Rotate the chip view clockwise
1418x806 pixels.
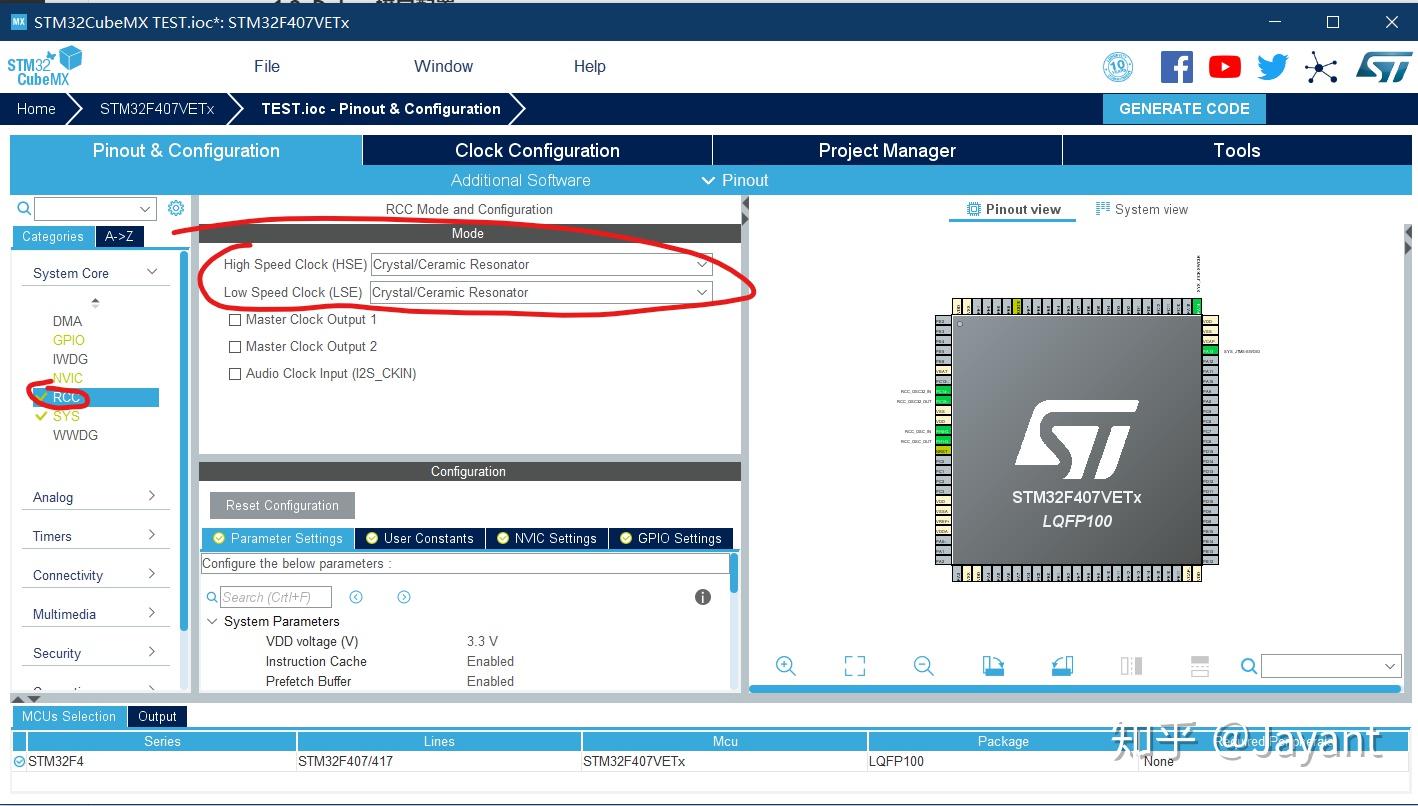pyautogui.click(x=993, y=665)
